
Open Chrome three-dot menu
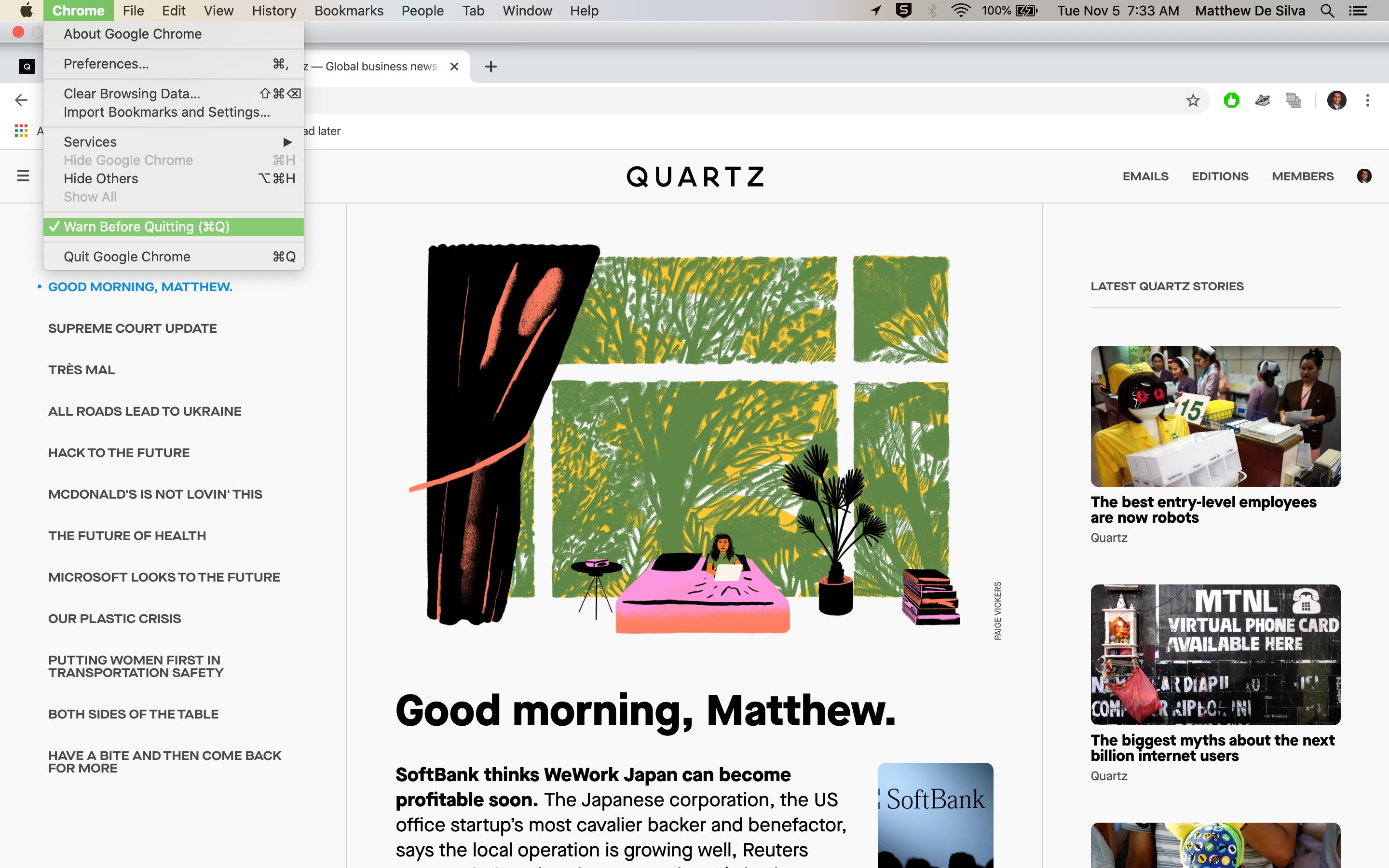coord(1368,100)
